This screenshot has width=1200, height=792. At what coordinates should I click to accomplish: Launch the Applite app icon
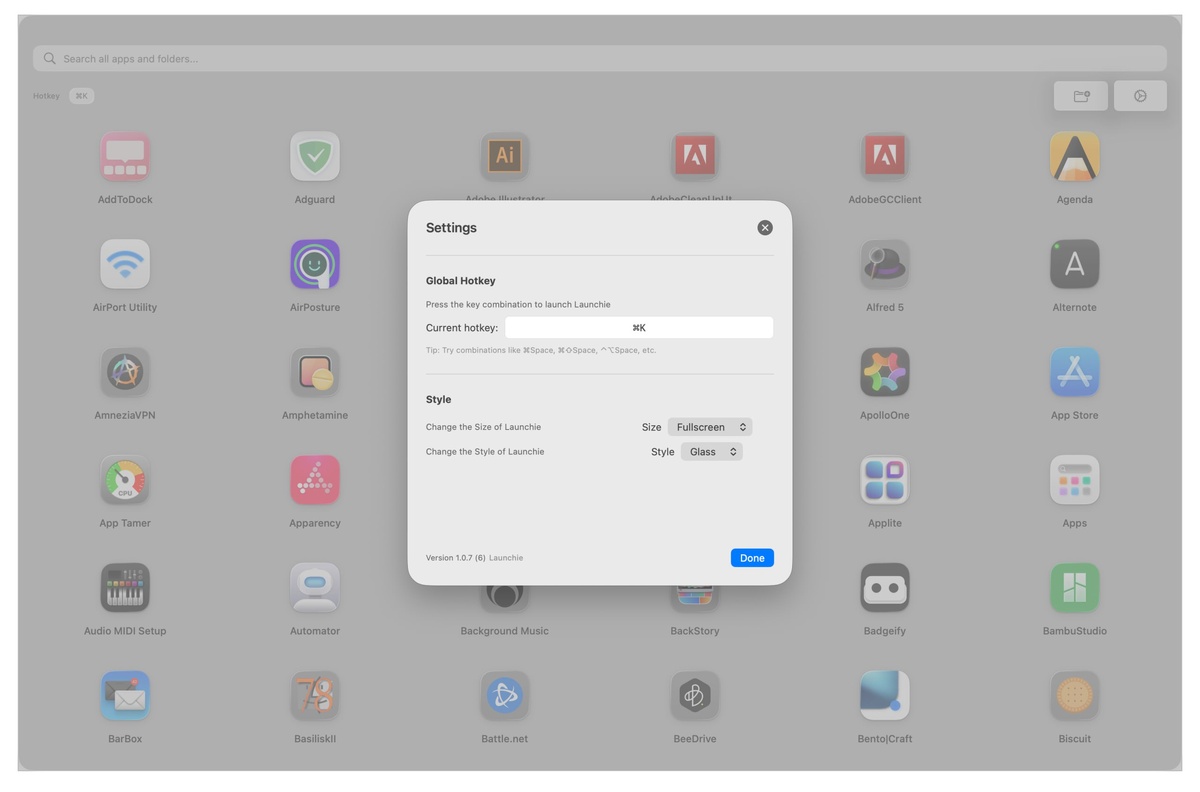click(885, 481)
